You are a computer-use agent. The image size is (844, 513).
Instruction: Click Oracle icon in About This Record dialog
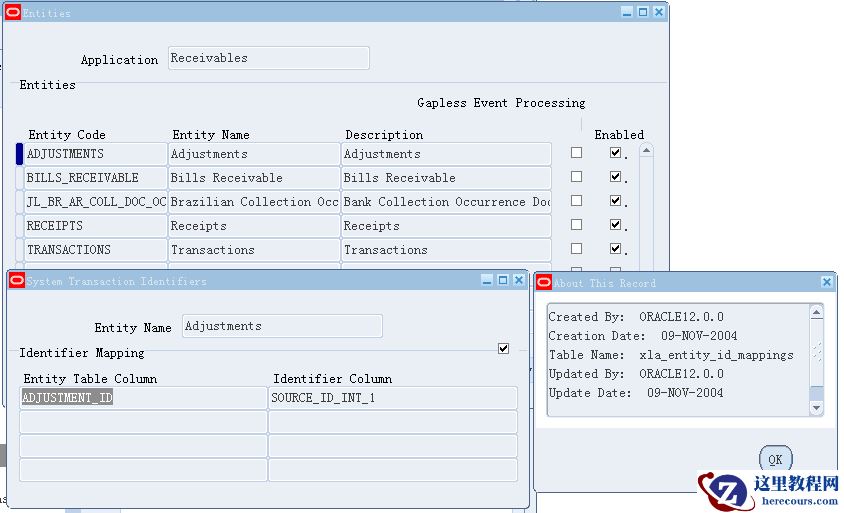click(544, 283)
